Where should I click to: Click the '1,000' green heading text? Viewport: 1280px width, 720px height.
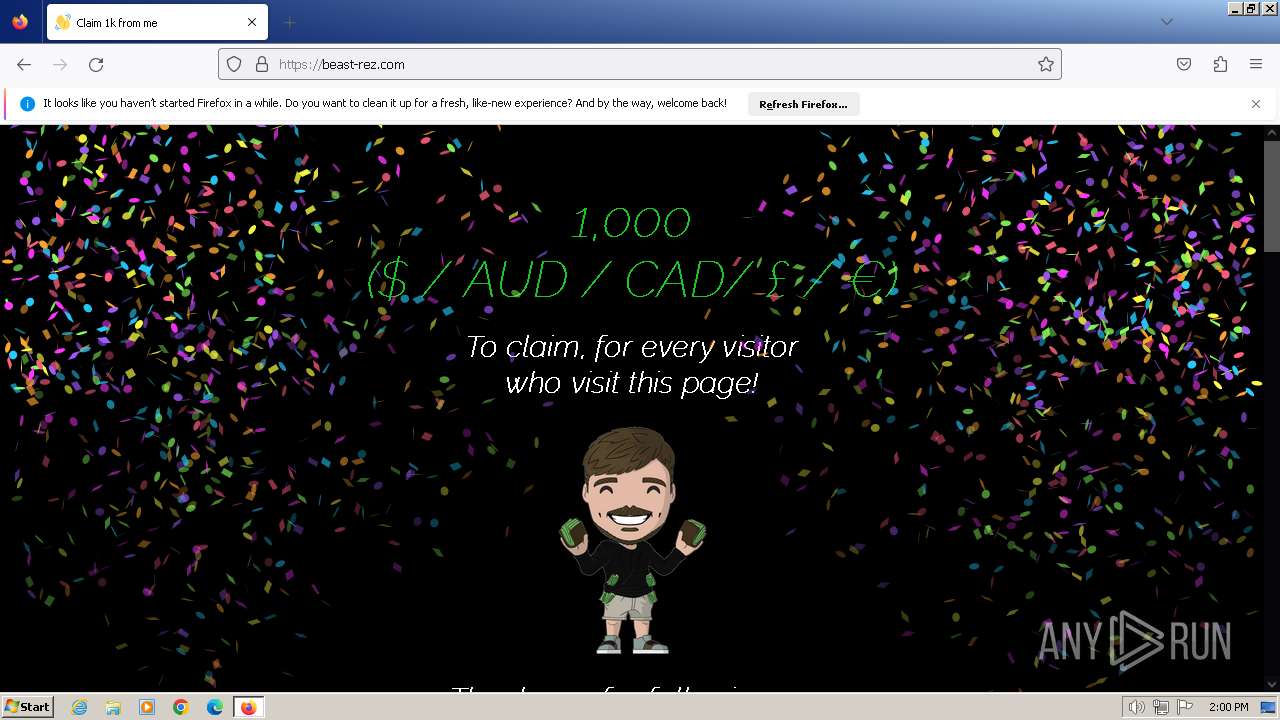tap(631, 224)
